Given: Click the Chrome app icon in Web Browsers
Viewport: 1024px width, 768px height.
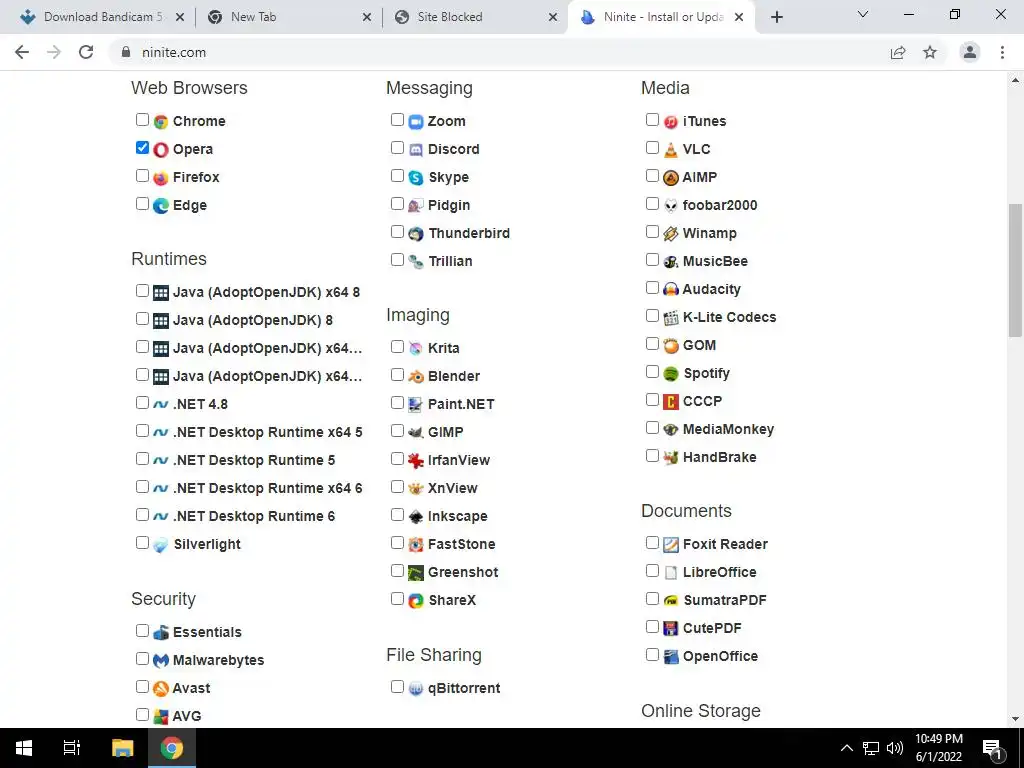Looking at the screenshot, I should (161, 121).
